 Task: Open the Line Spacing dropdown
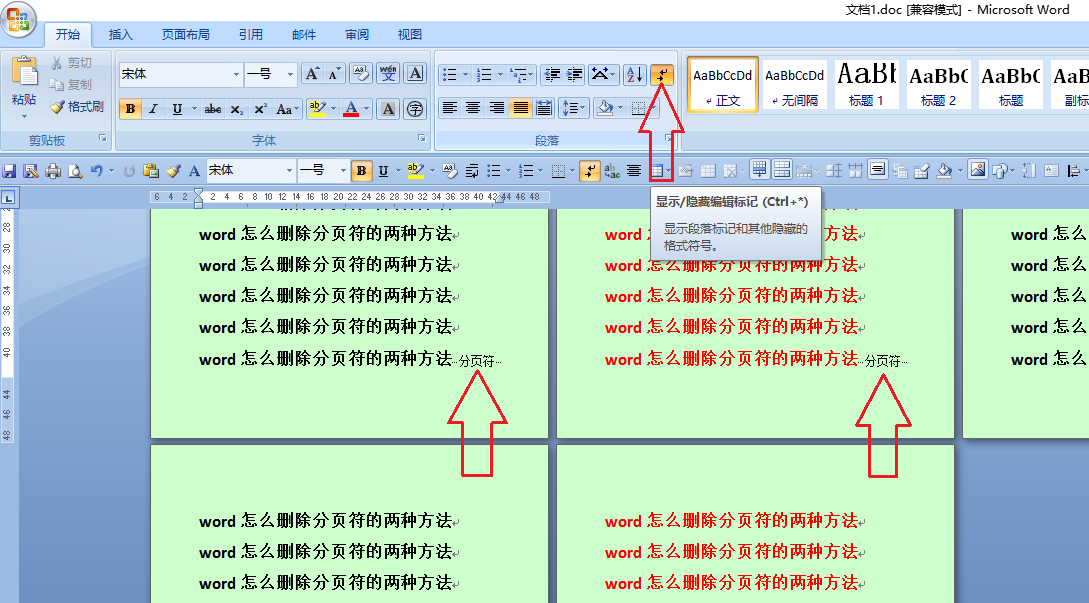(x=574, y=108)
